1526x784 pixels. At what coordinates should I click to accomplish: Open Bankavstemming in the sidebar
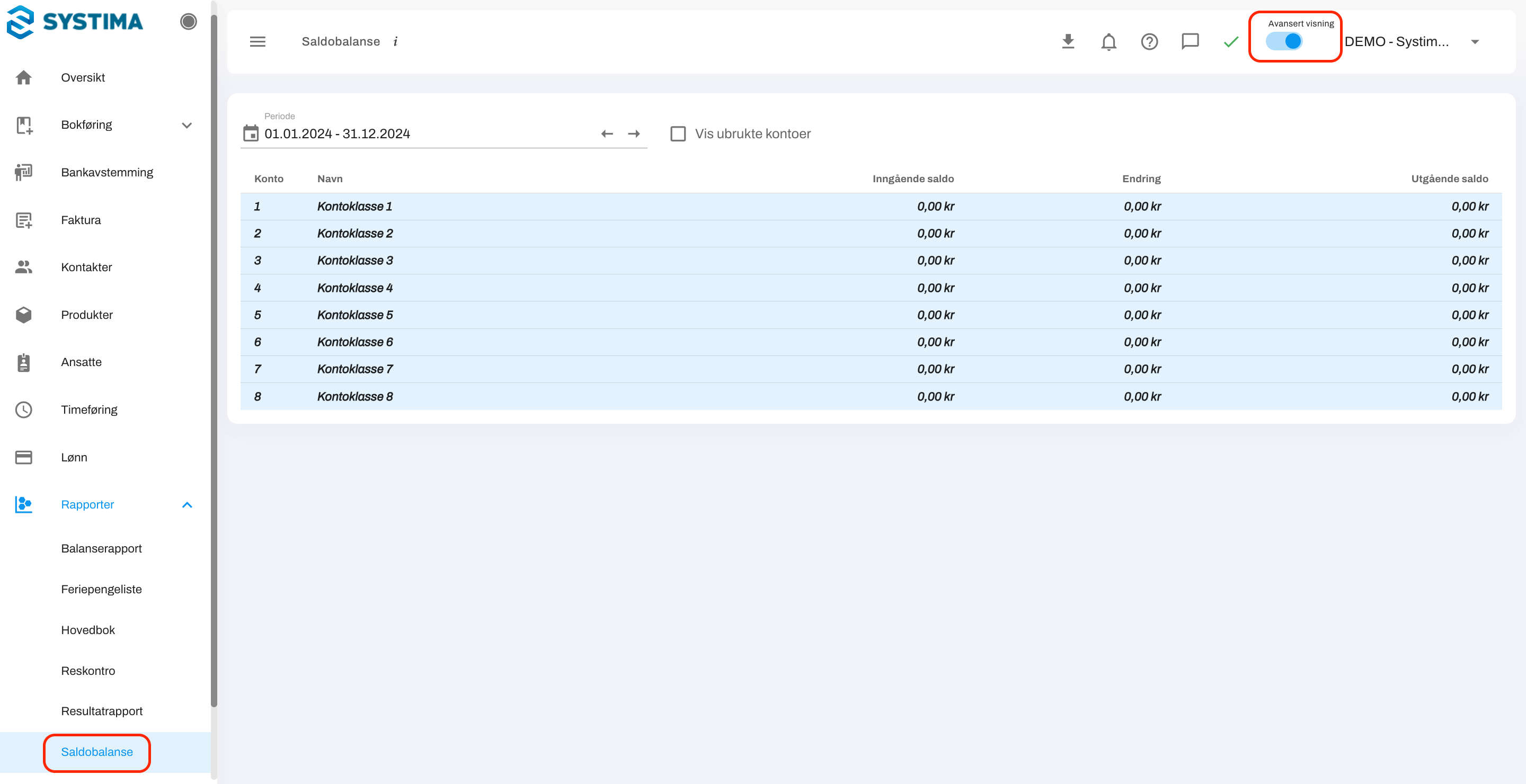coord(107,172)
